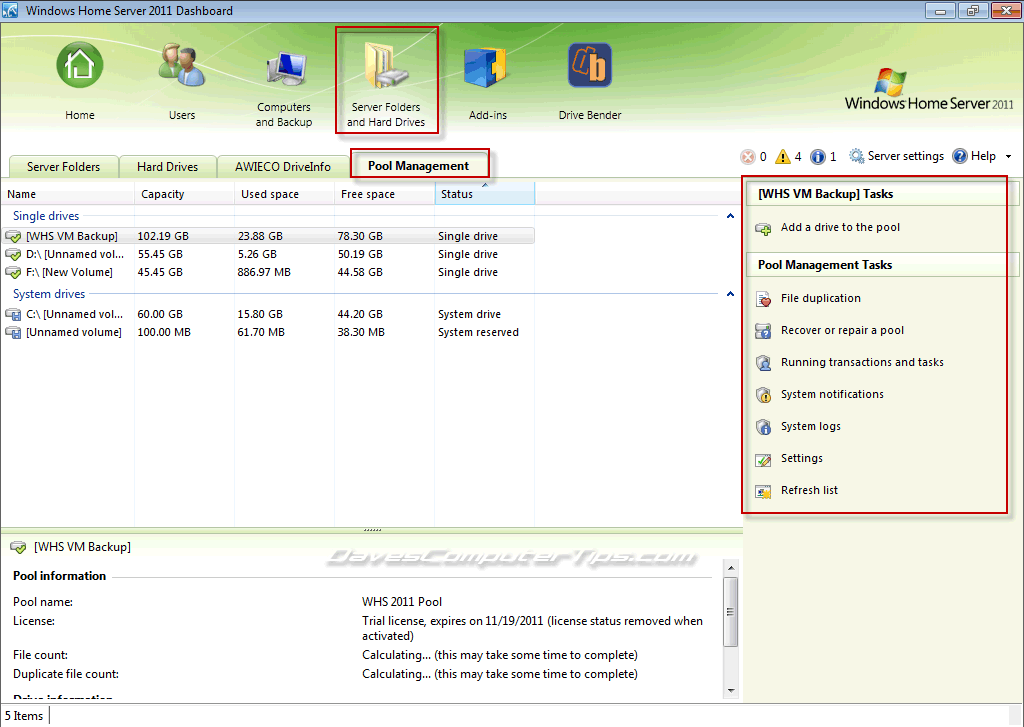
Task: Select the D:\ [Unnamed vol... row
Action: coord(268,254)
